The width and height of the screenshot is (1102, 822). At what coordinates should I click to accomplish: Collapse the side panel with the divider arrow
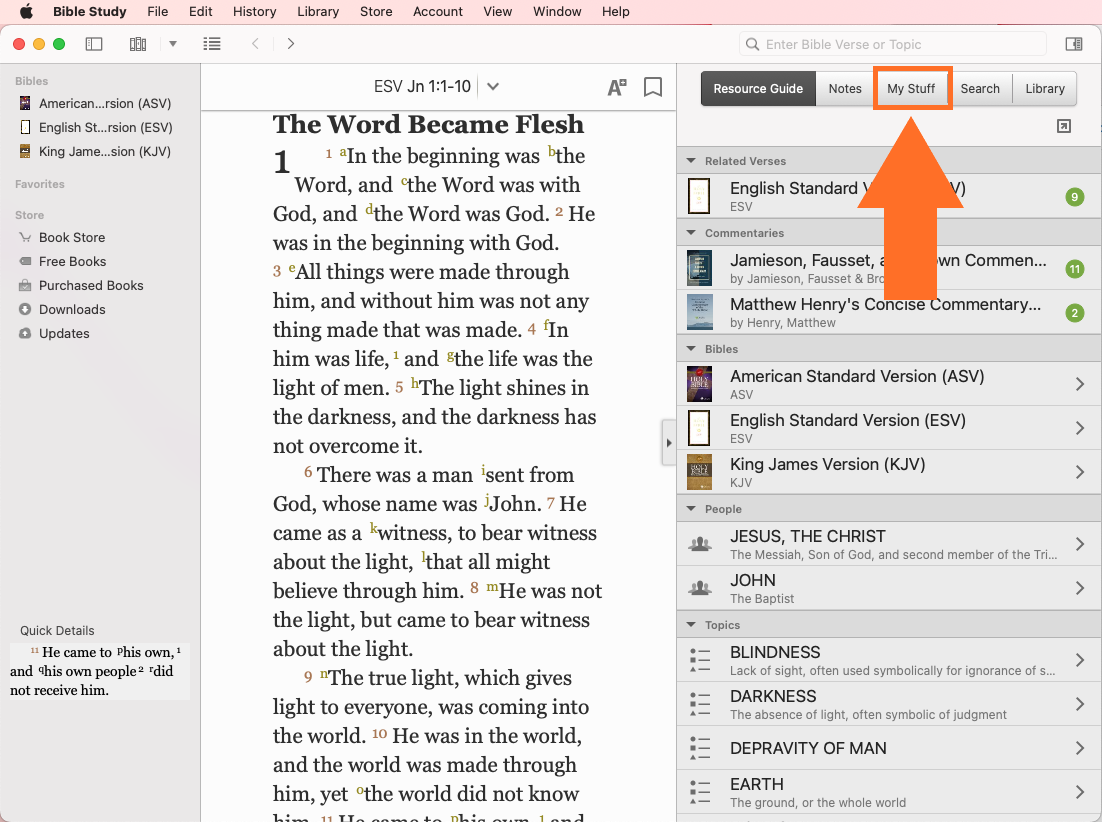tap(668, 443)
